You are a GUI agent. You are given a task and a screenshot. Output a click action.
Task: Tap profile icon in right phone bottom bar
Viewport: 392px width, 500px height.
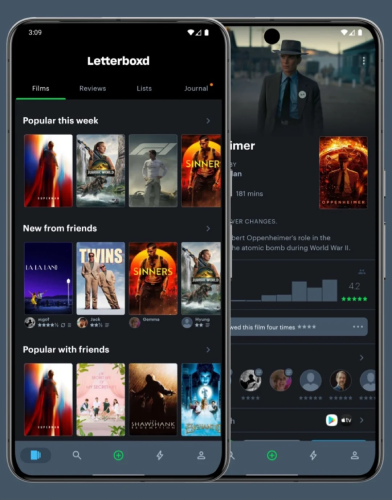355,455
